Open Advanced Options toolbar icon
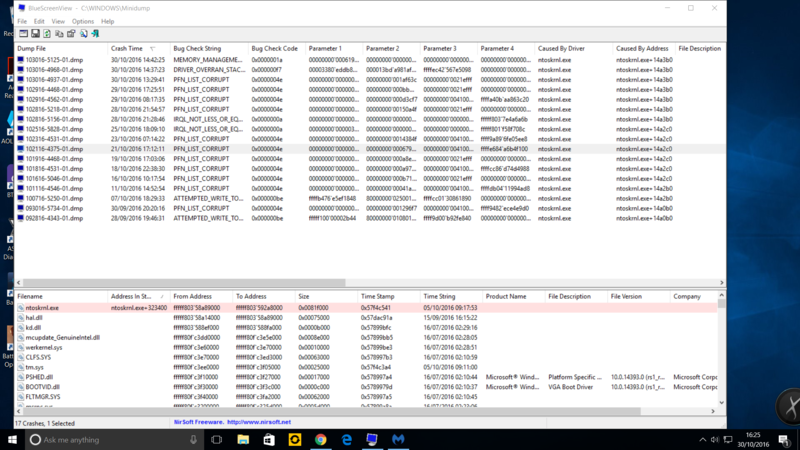The height and width of the screenshot is (450, 800). click(23, 34)
